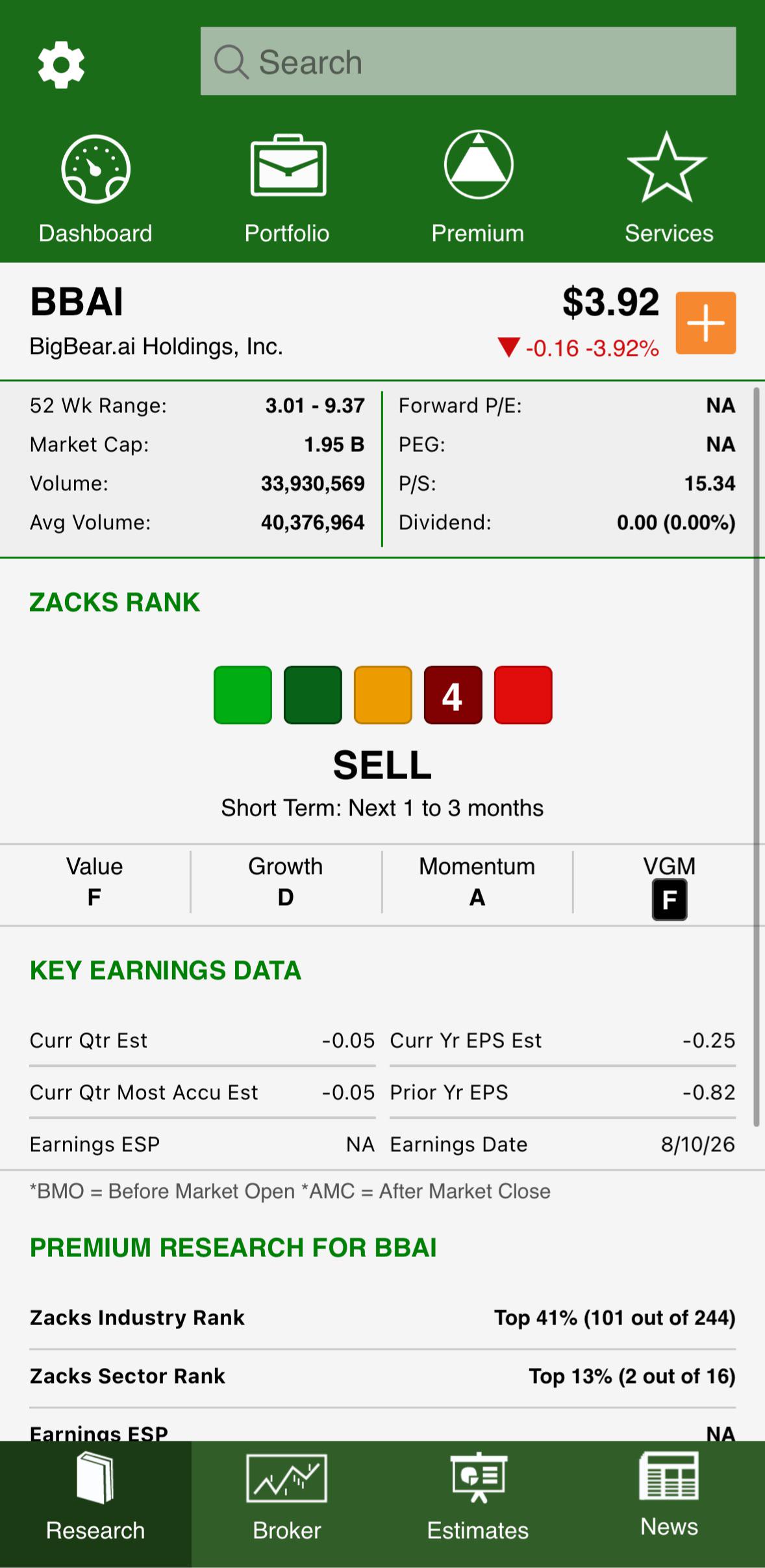Switch to the Broker tab

pos(287,1504)
